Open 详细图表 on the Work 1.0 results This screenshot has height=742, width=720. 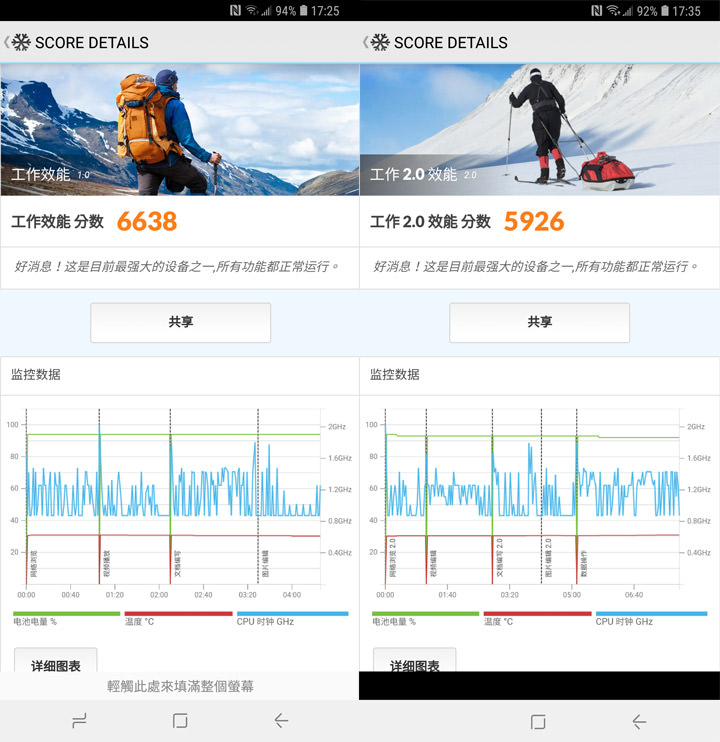click(x=55, y=664)
